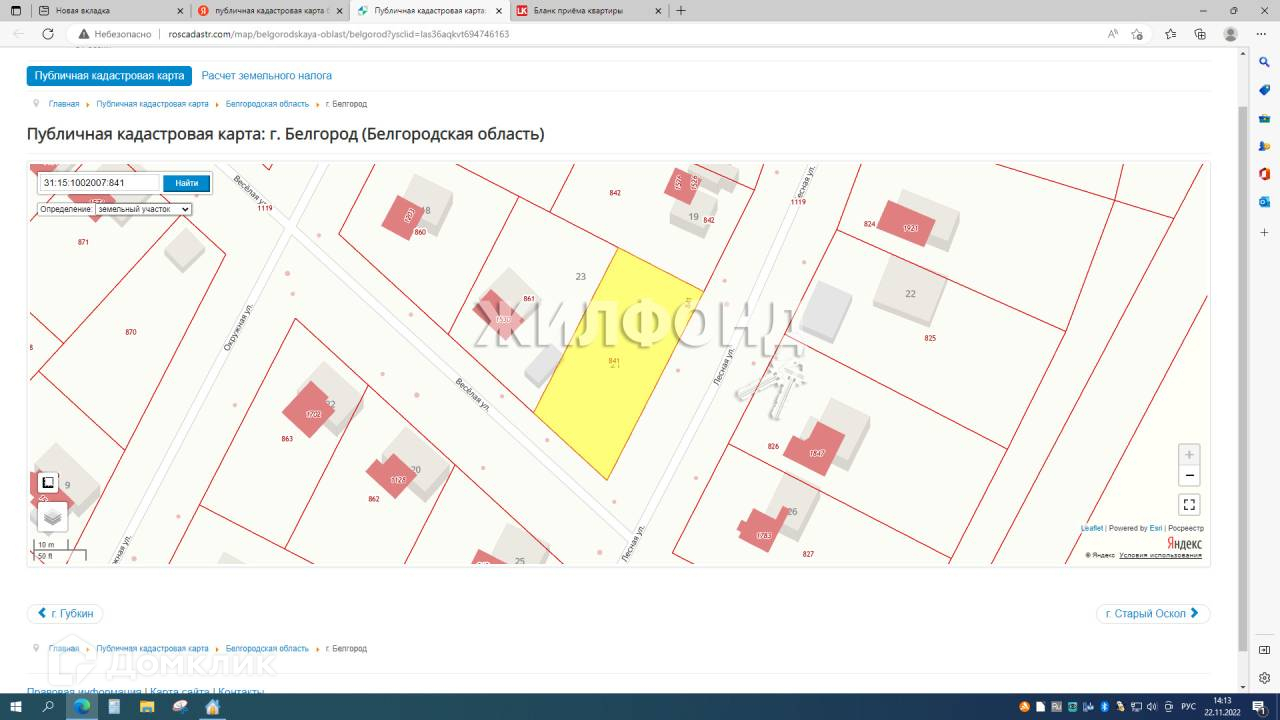Open Edge tab actions menu
Image resolution: width=1280 pixels, height=720 pixels.
pos(16,11)
